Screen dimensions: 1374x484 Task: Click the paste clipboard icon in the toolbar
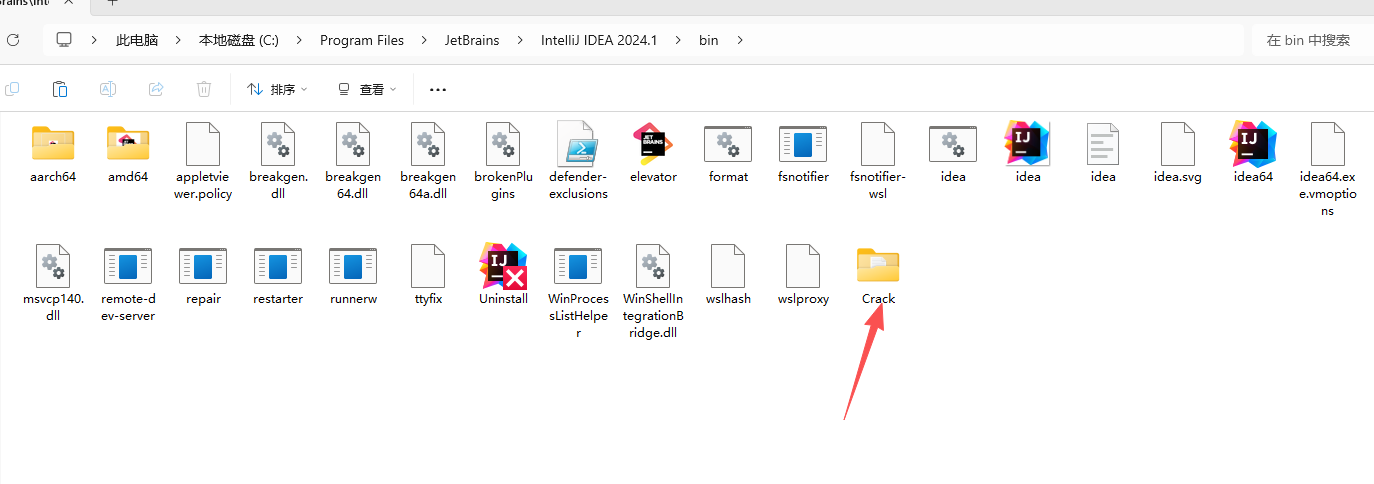tap(60, 89)
